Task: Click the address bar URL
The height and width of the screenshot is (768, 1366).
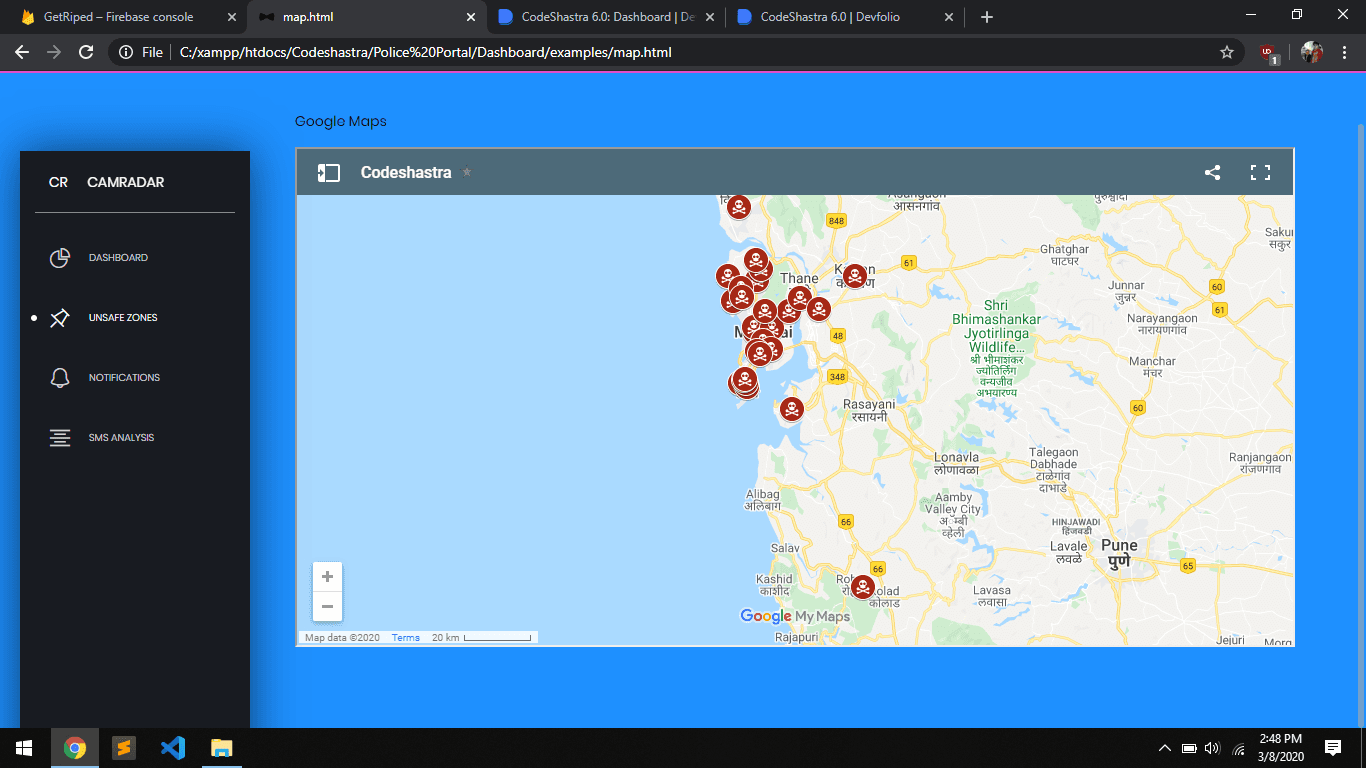Action: 426,52
